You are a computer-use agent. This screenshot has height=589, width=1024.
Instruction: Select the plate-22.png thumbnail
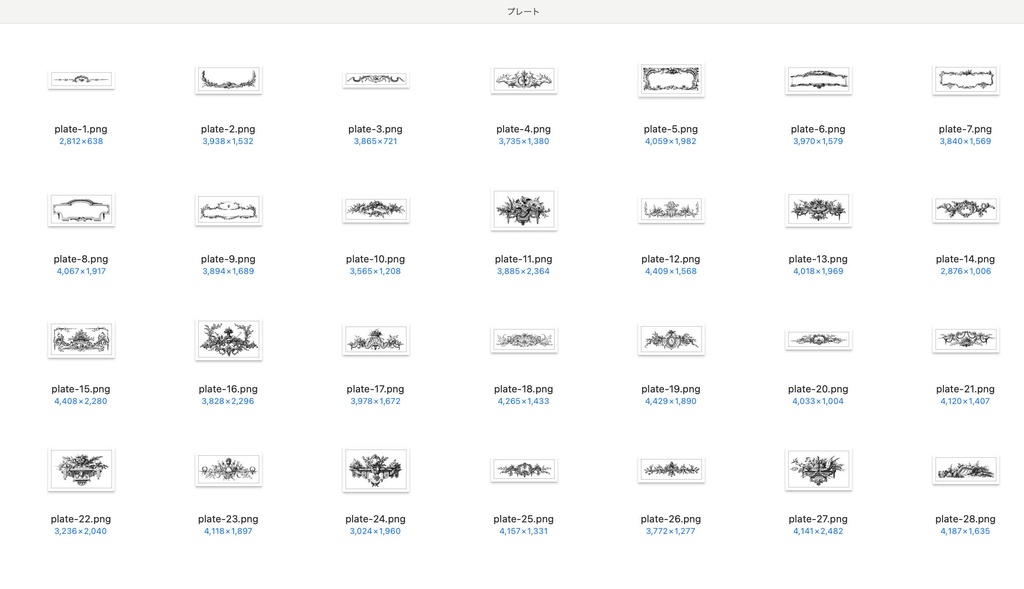tap(81, 470)
